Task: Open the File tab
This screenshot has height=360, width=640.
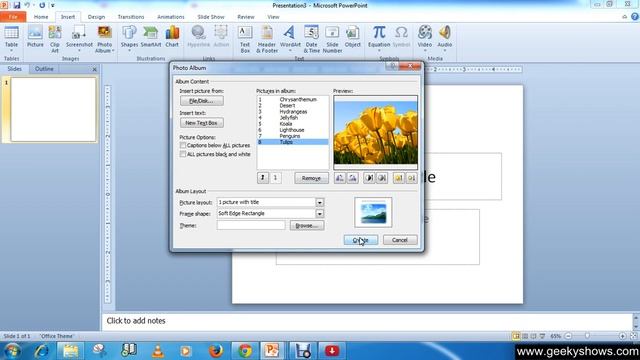Action: 13,17
